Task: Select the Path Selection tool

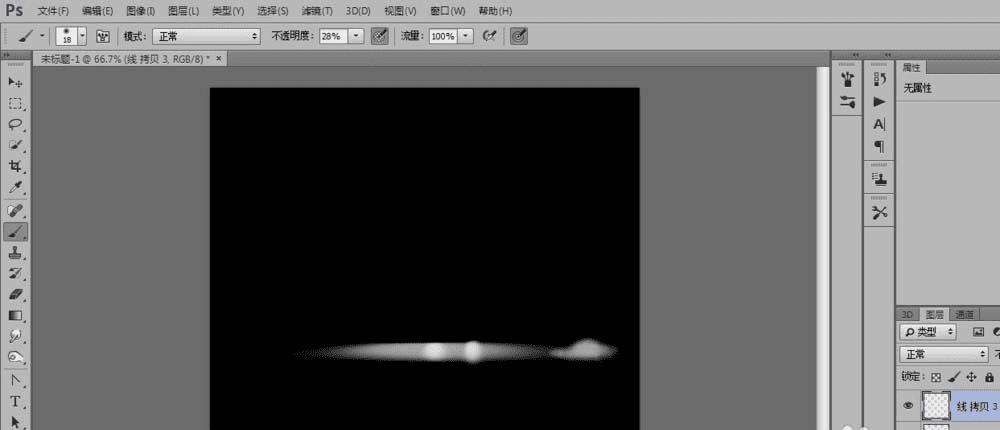Action: (15, 422)
